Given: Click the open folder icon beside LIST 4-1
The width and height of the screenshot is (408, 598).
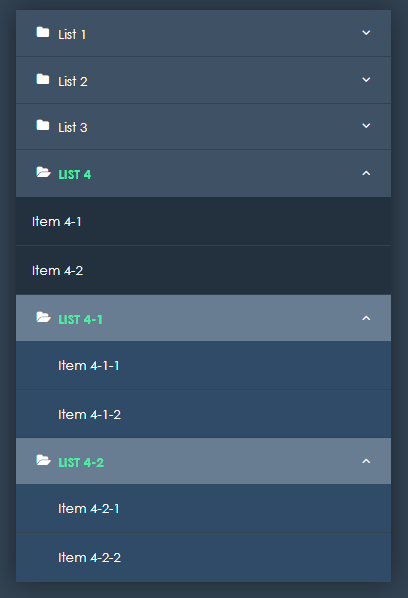Looking at the screenshot, I should (x=43, y=317).
